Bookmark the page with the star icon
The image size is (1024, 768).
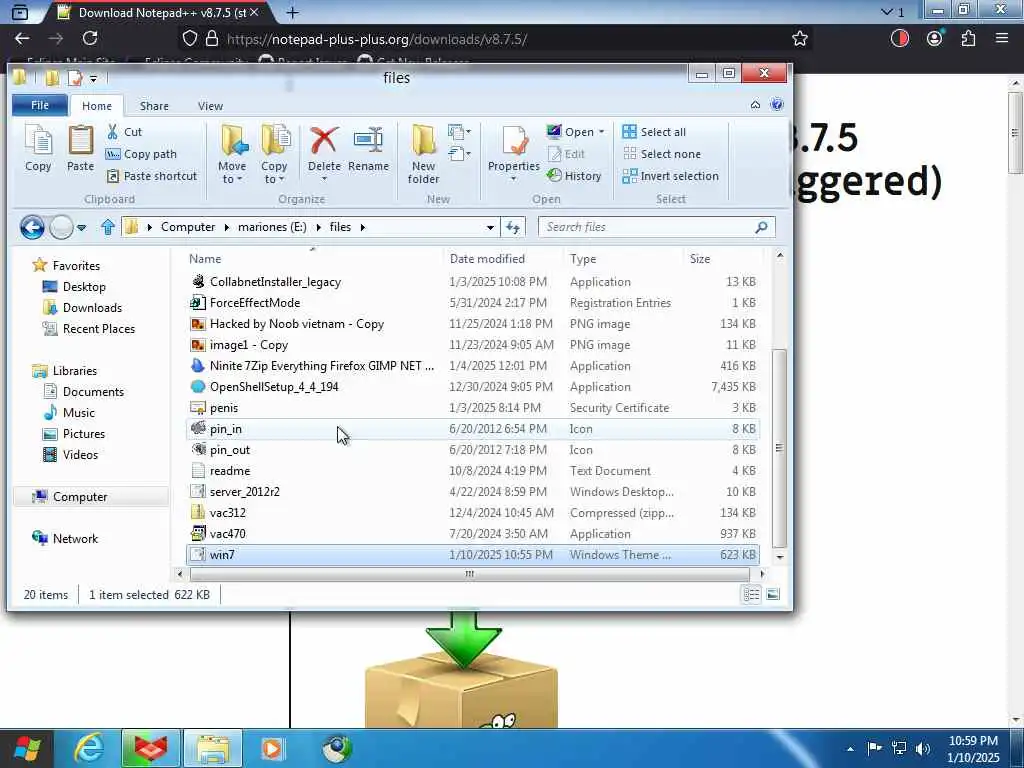(x=799, y=39)
